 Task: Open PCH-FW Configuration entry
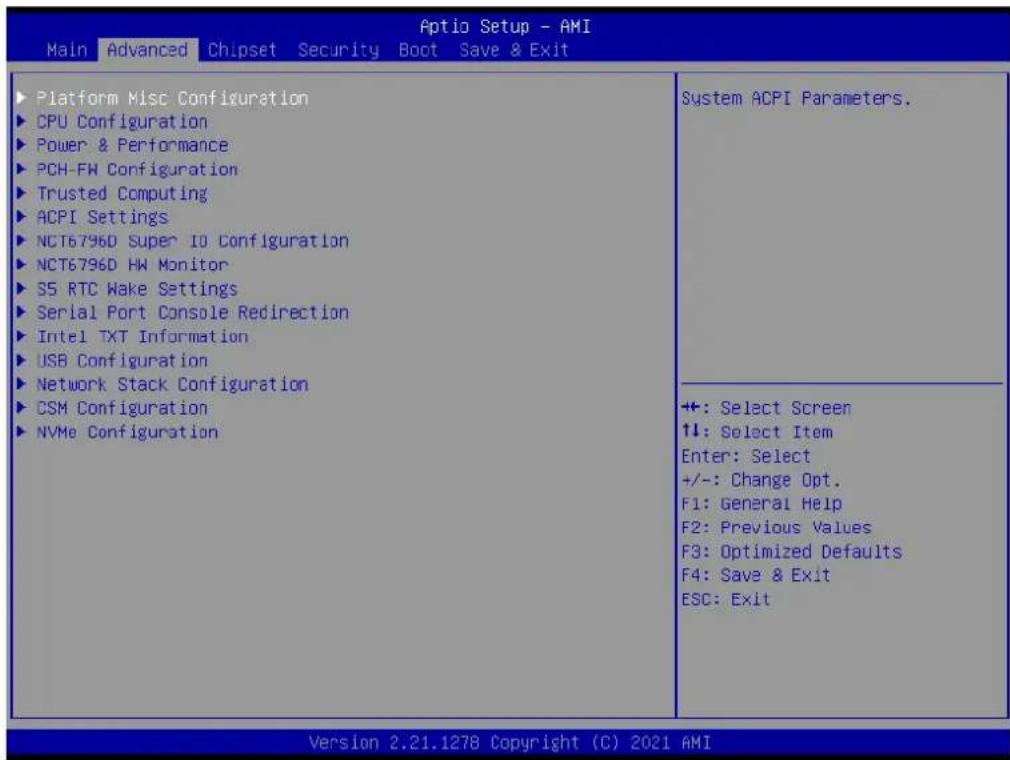pos(137,169)
